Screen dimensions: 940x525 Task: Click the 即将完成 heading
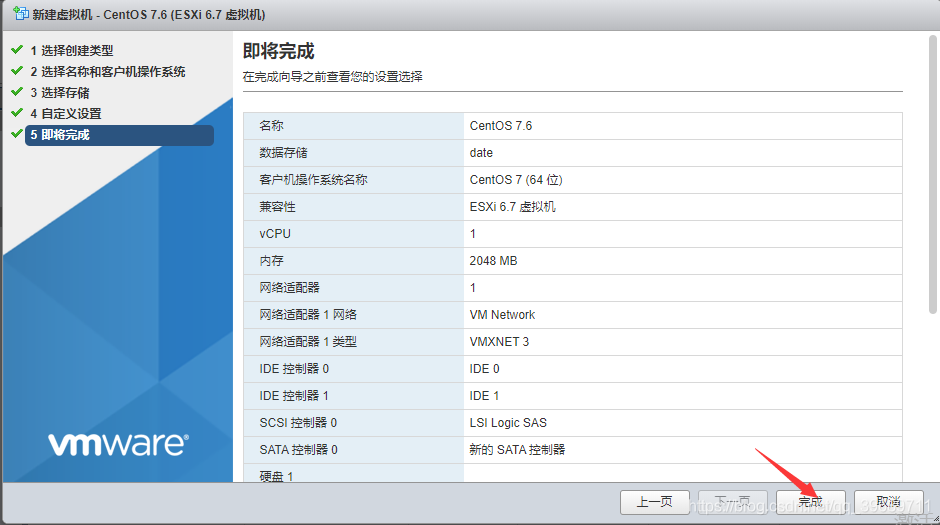click(x=279, y=51)
